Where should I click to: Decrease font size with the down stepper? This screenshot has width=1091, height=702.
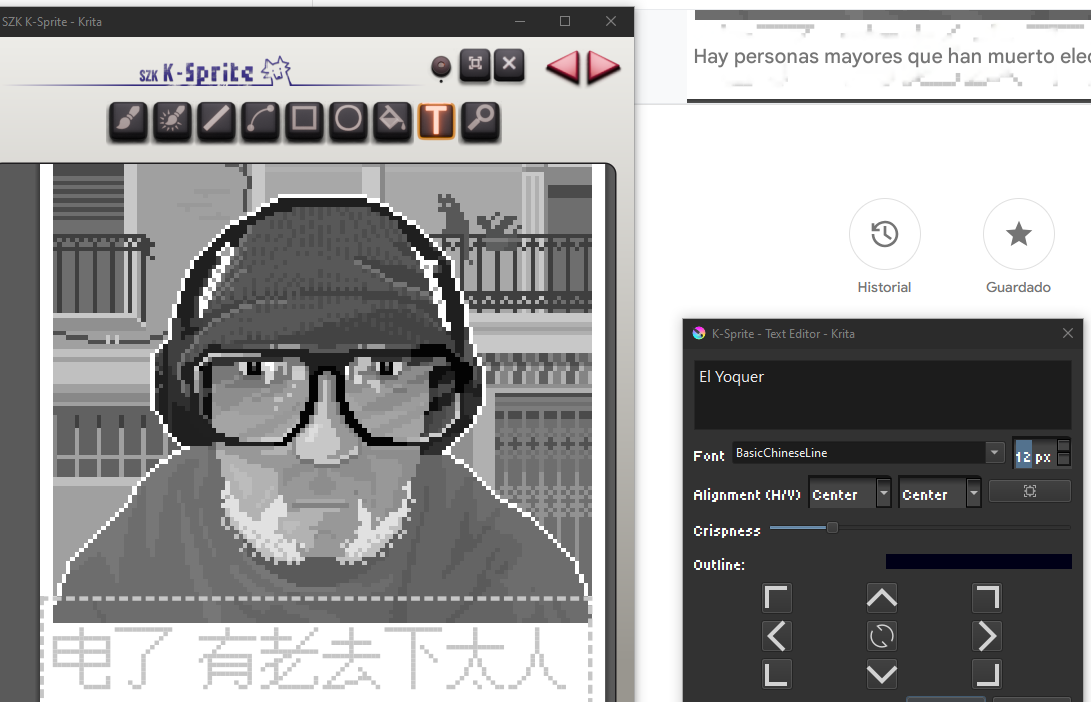click(1064, 459)
